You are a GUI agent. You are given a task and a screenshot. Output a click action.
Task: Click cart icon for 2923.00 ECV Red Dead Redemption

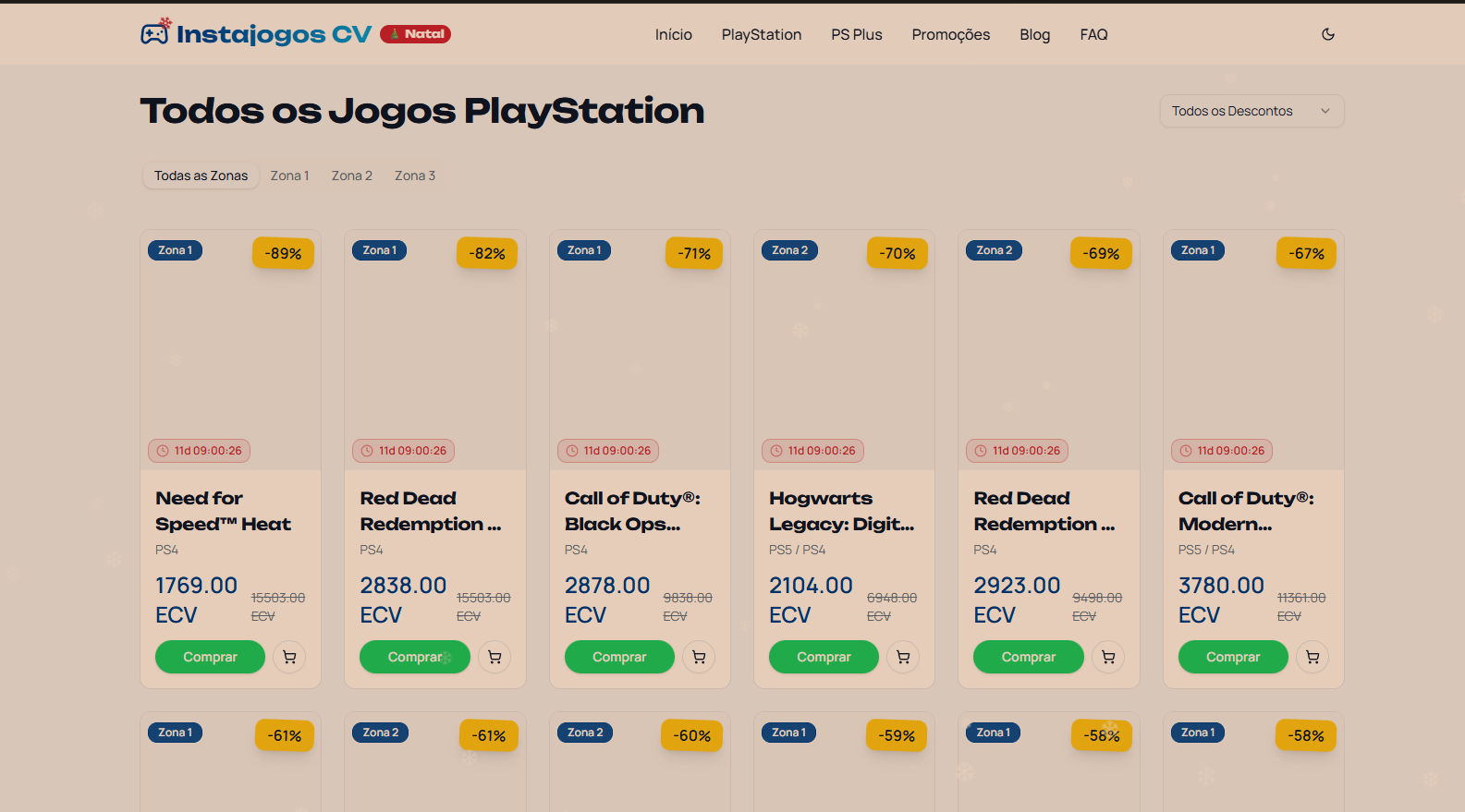click(x=1108, y=657)
